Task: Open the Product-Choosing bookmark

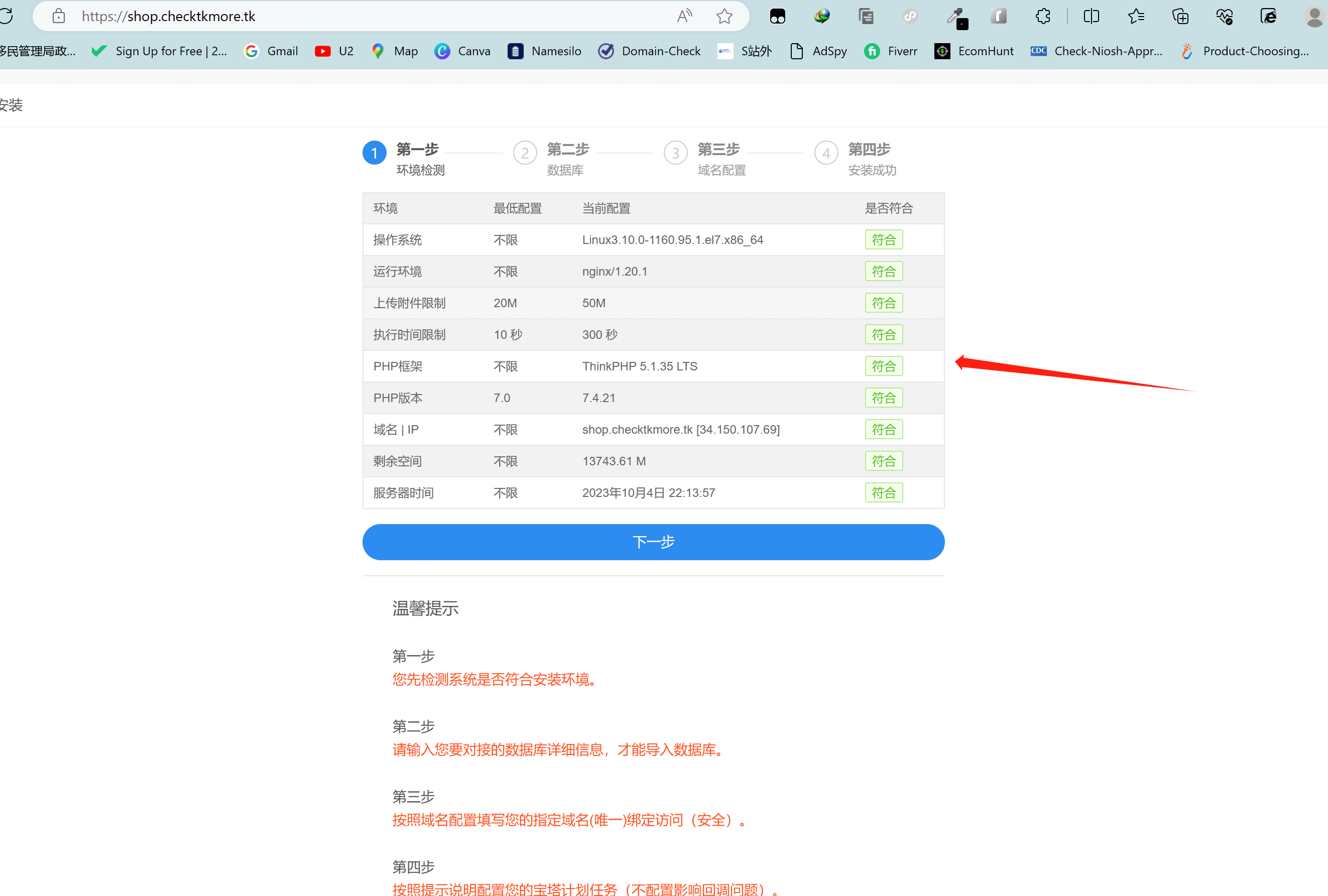Action: 1245,51
